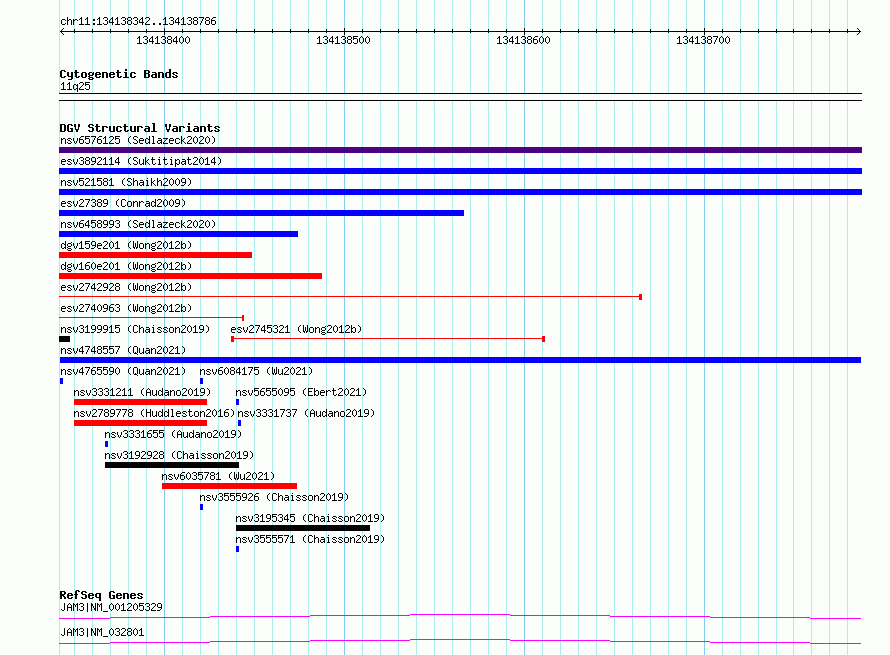Click nsv3192928 (Chaisson2019) label

pyautogui.click(x=179, y=455)
